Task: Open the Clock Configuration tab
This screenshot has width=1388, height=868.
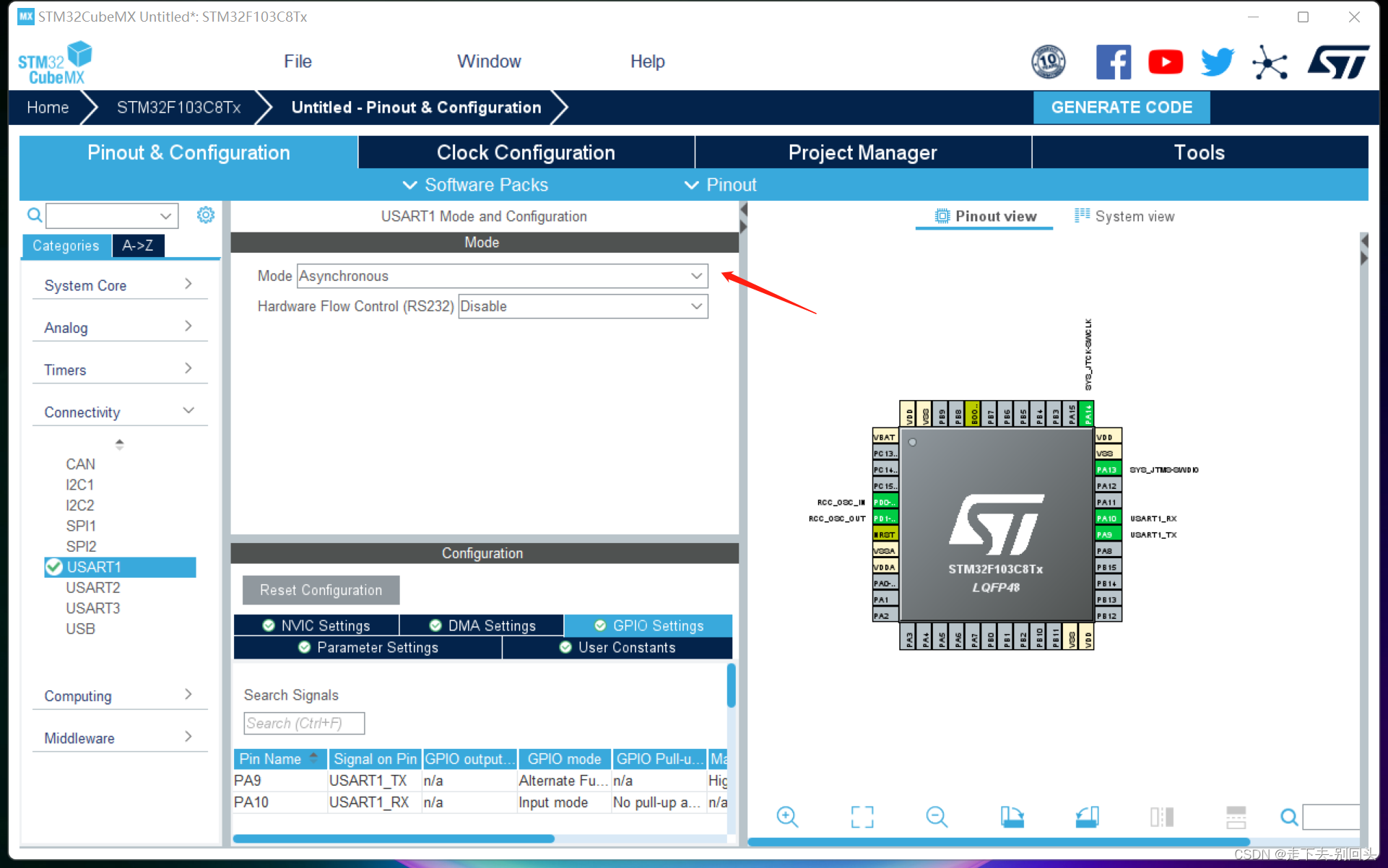Action: point(526,152)
